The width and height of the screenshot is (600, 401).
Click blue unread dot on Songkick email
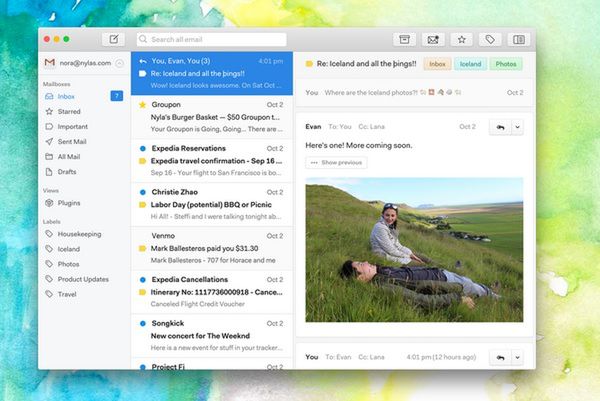[143, 323]
